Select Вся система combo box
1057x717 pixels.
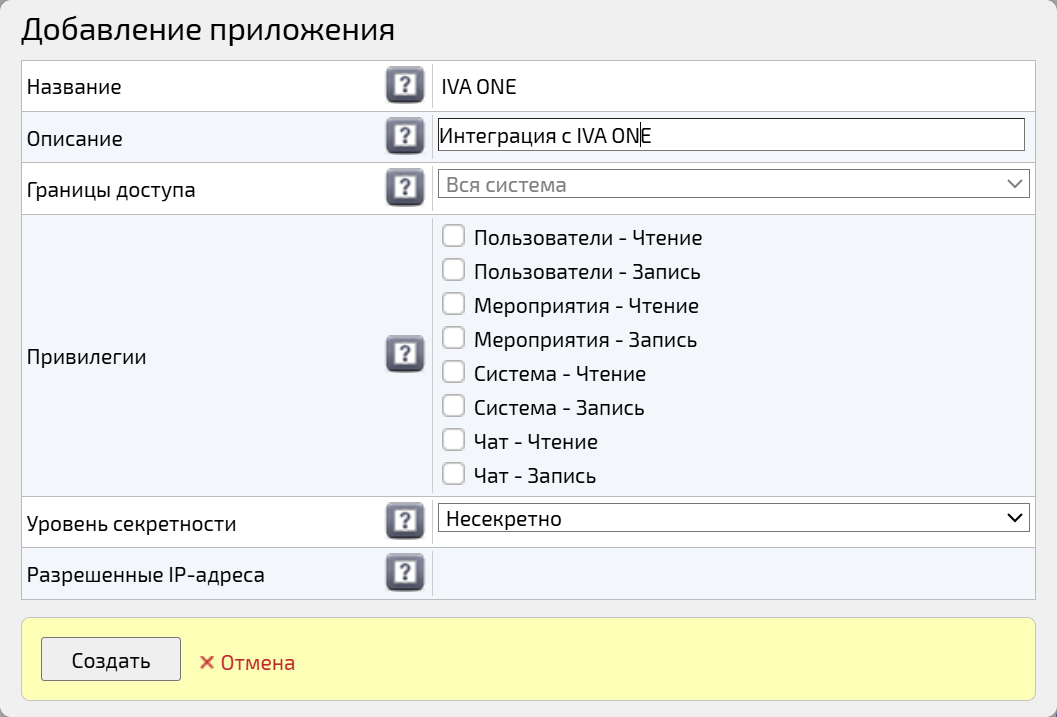[735, 183]
